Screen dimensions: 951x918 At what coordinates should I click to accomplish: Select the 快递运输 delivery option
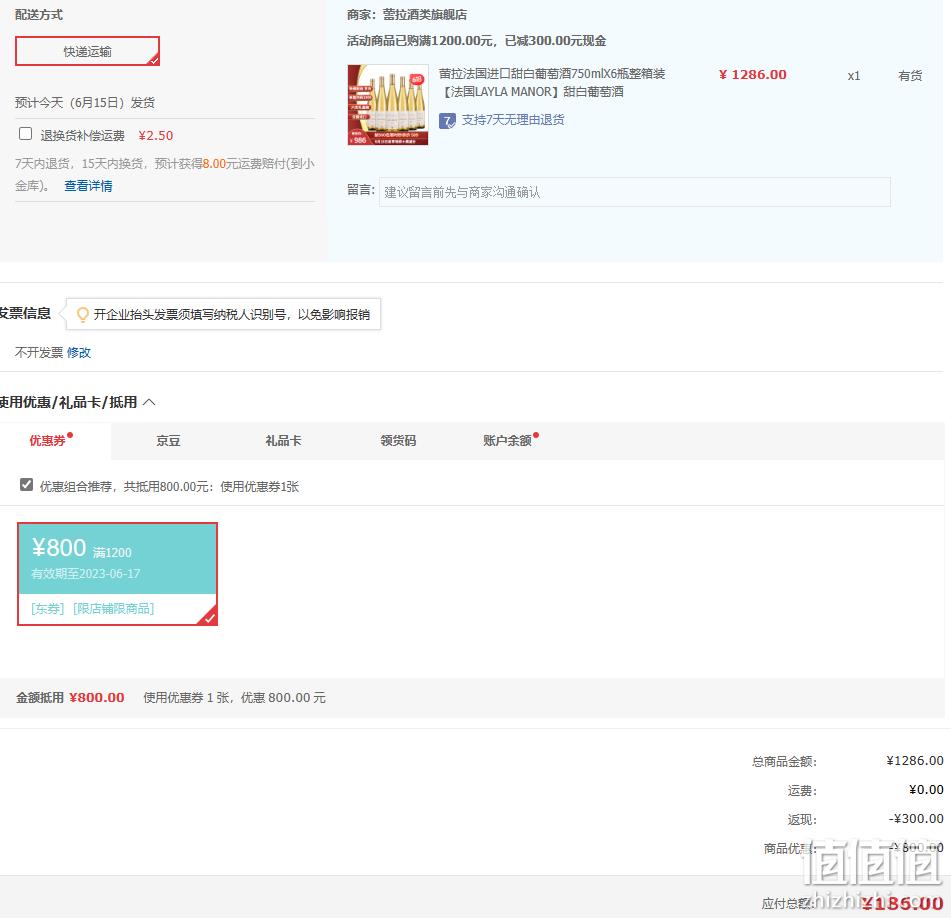[87, 51]
